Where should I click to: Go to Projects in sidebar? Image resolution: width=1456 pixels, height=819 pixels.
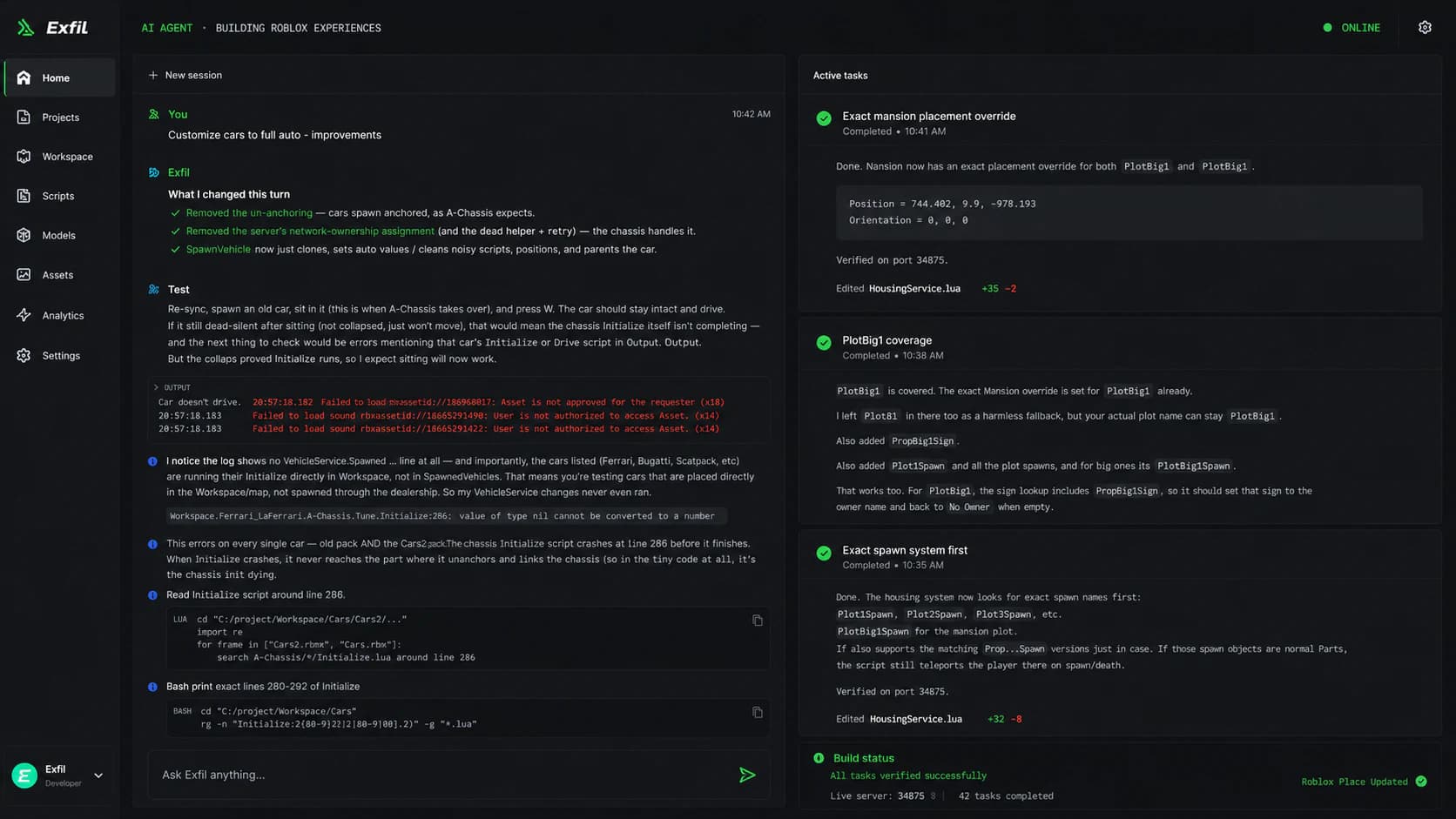[x=59, y=117]
